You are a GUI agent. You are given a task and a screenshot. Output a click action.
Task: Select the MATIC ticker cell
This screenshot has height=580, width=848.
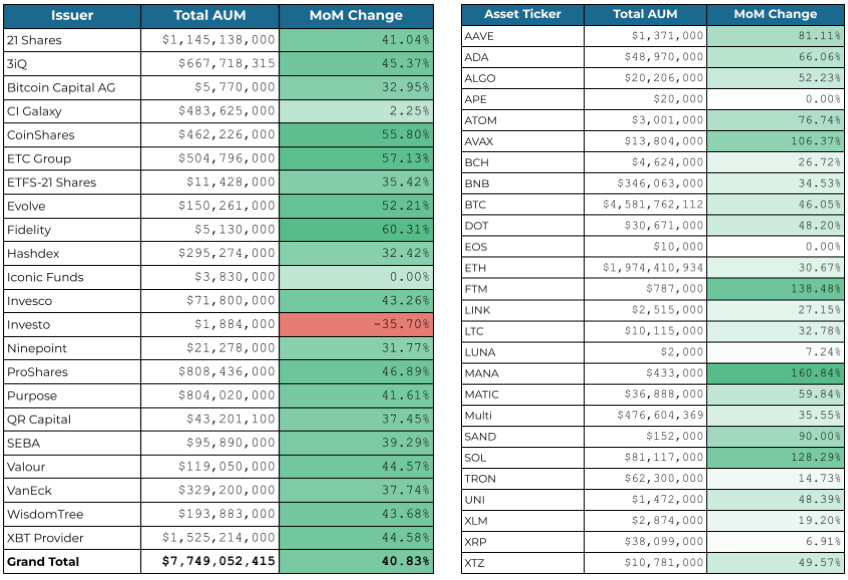(x=522, y=395)
